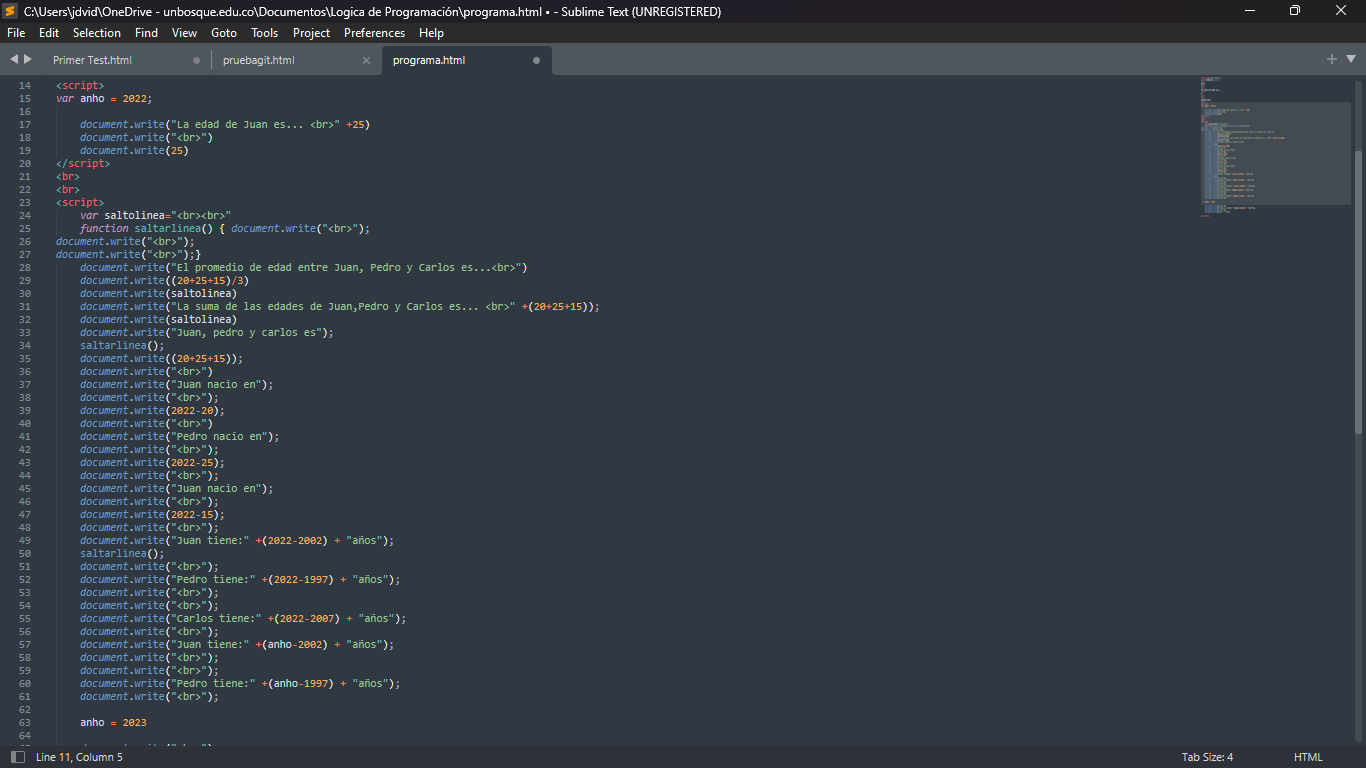
Task: Click 'La edad de Juan es...' statement
Action: (225, 125)
